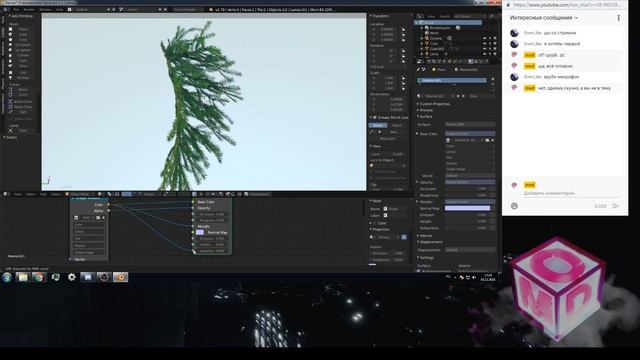640x360 pixels.
Task: Add a Monkey mesh primitive
Action: pyautogui.click(x=23, y=78)
